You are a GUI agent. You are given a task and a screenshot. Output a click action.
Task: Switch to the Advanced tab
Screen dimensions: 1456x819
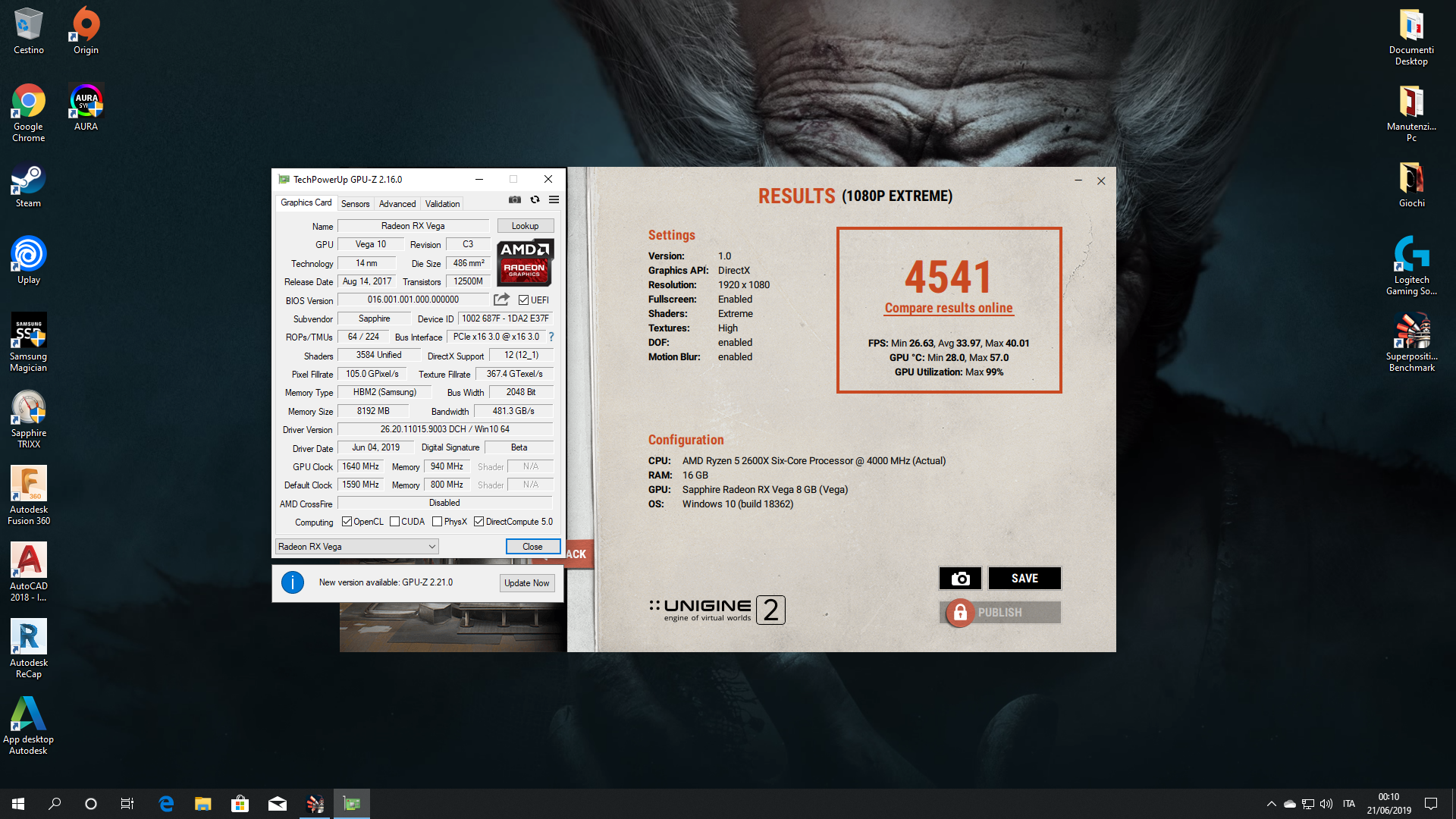397,204
